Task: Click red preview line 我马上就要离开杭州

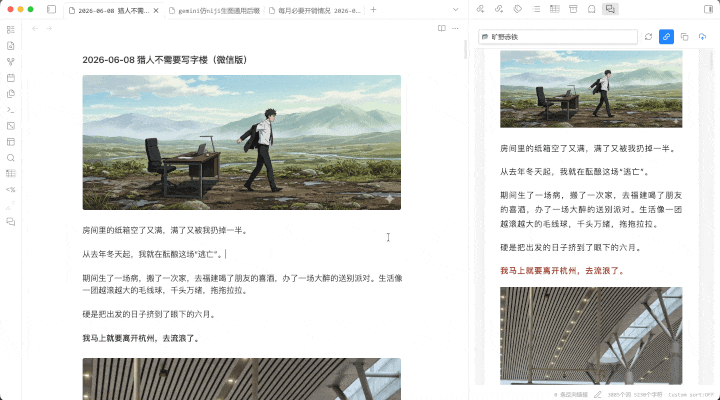Action: [x=563, y=271]
